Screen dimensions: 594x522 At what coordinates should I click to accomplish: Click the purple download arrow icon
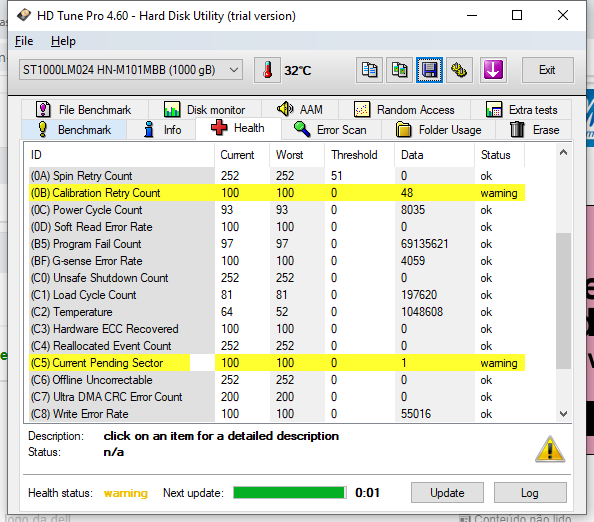coord(493,70)
